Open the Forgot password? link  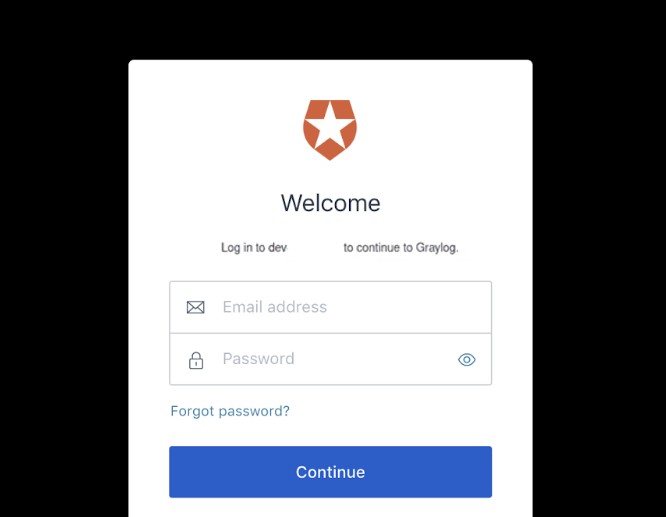coord(230,411)
